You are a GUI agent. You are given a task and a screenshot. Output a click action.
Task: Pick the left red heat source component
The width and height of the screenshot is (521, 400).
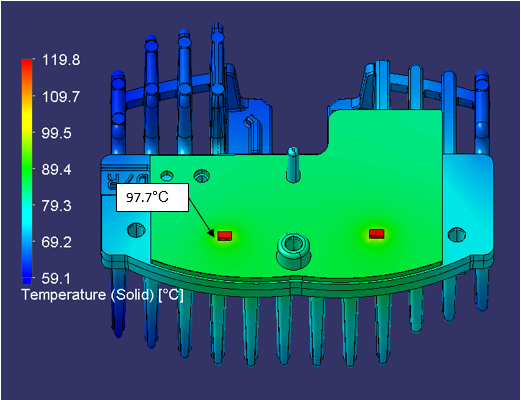click(x=225, y=236)
